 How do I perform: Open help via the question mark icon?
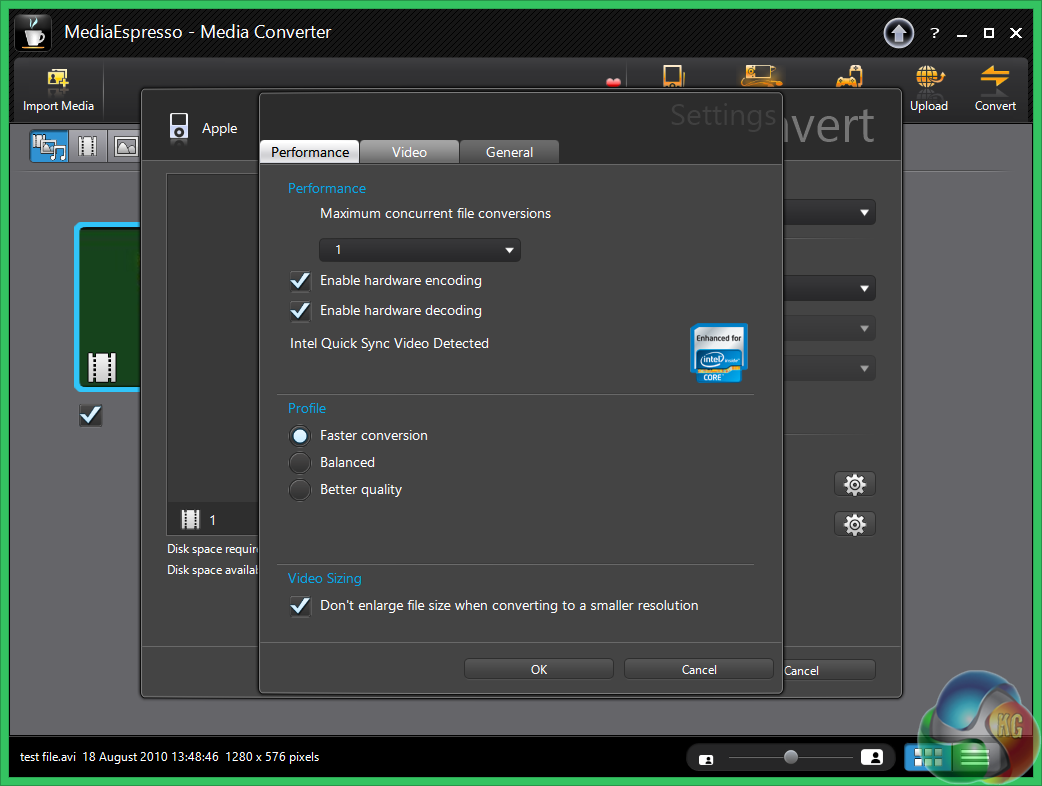[x=935, y=33]
